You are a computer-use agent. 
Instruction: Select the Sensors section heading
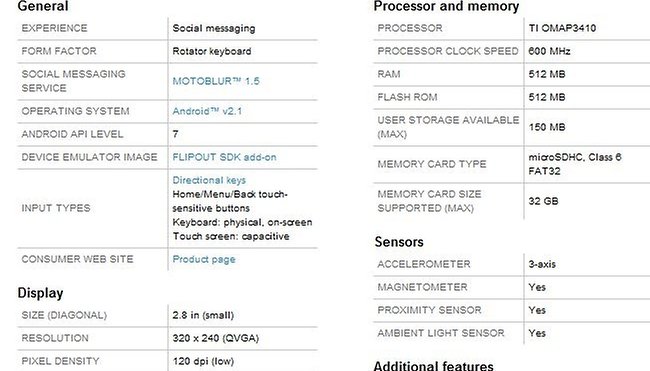pyautogui.click(x=399, y=242)
